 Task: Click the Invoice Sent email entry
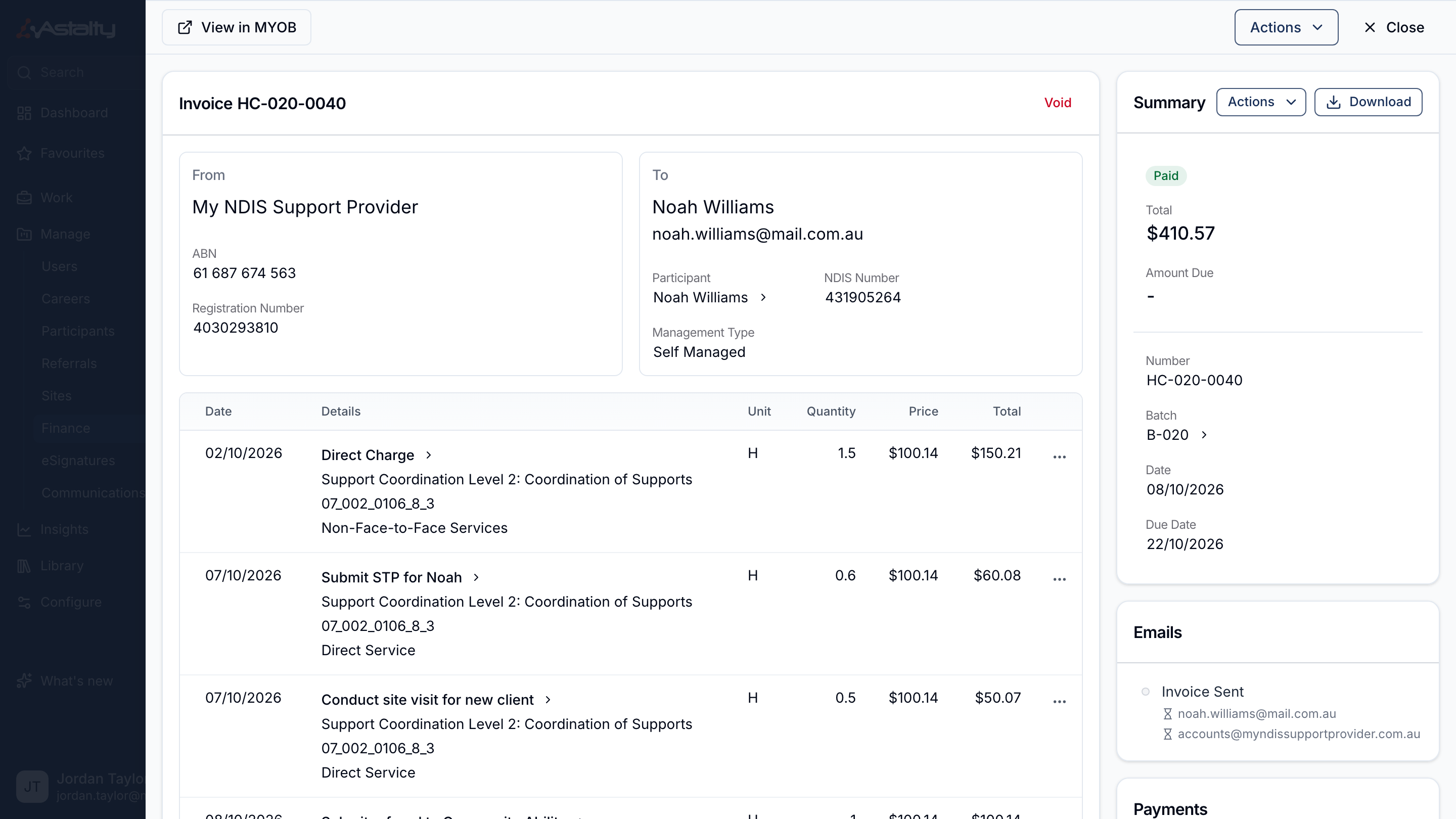(x=1202, y=691)
